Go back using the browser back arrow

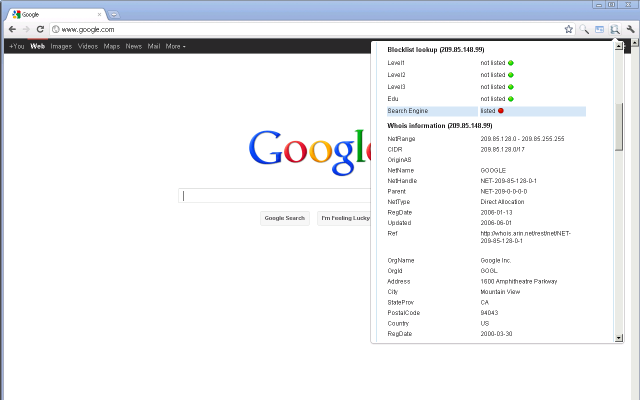pyautogui.click(x=12, y=29)
